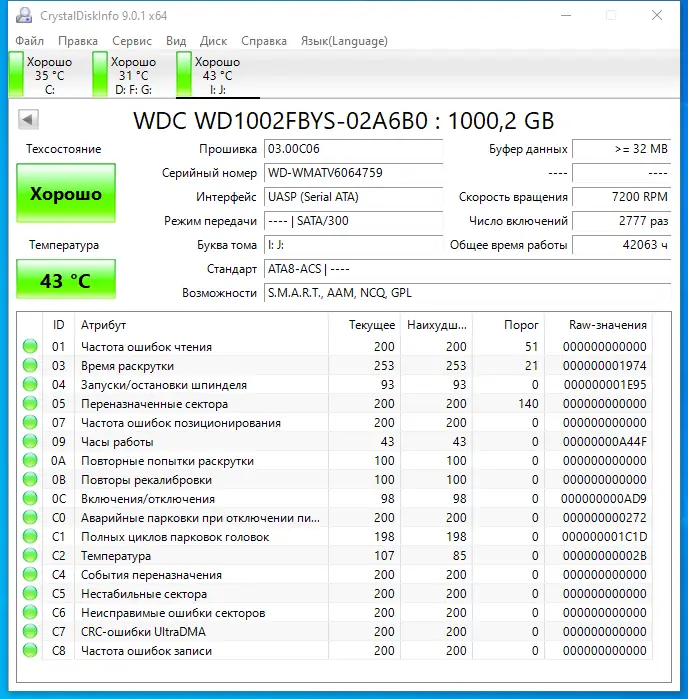688x699 pixels.
Task: Open the Язык(Language) menu
Action: (x=344, y=41)
